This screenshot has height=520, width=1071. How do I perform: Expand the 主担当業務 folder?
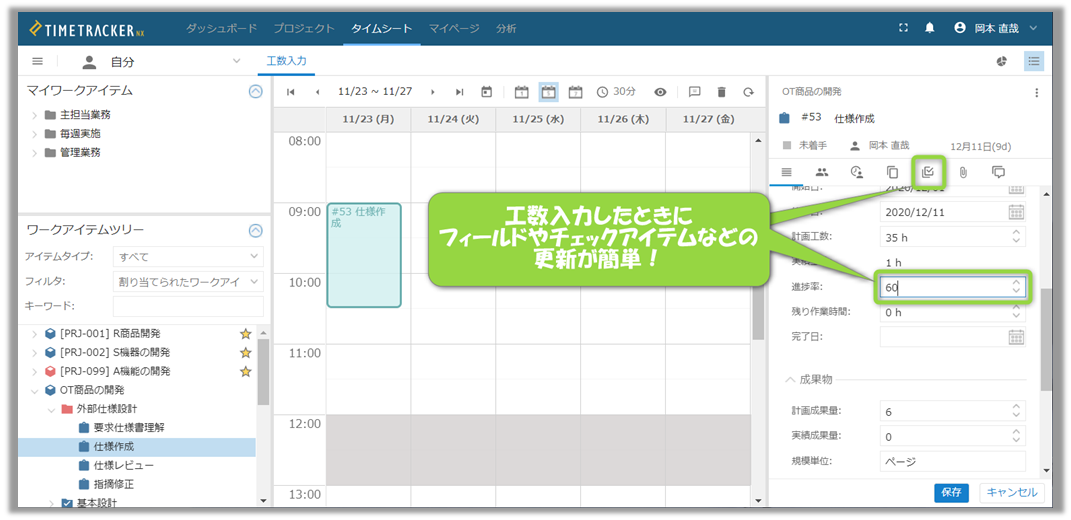pyautogui.click(x=35, y=114)
